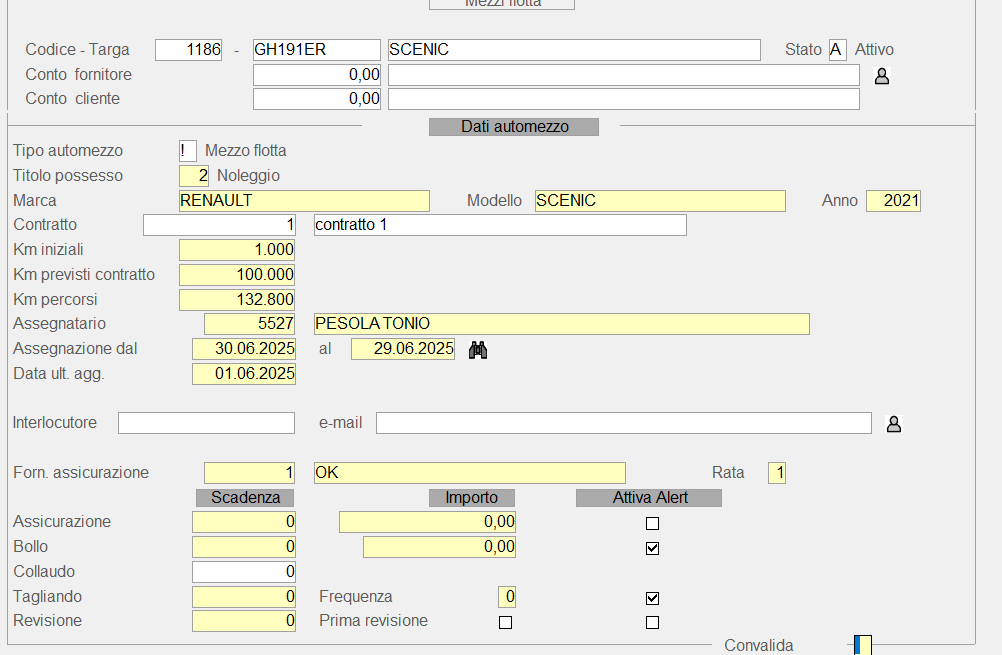Click the Anno field showing 2021

(x=893, y=201)
